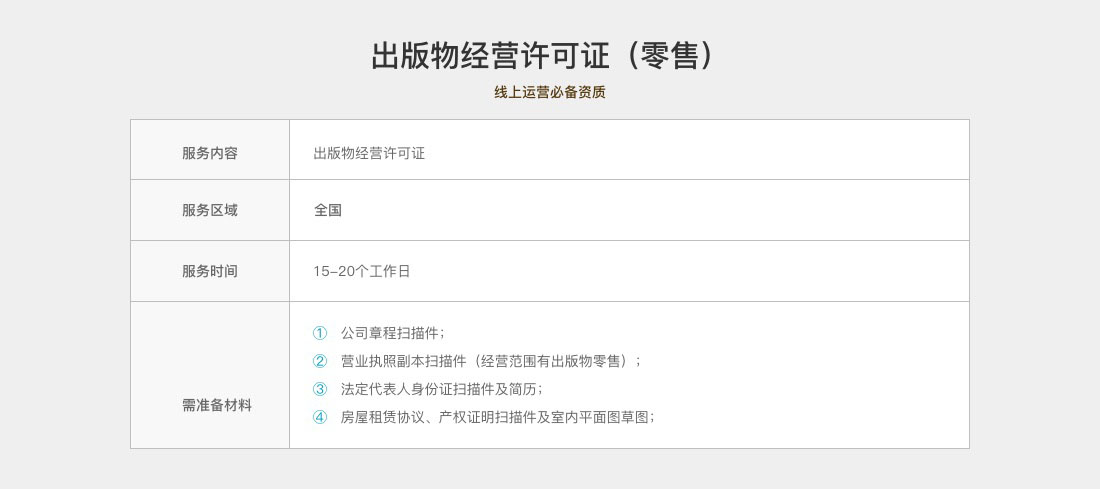The width and height of the screenshot is (1100, 489).
Task: Click 产权证明扫描件及室内平面图草图 text
Action: click(x=544, y=417)
